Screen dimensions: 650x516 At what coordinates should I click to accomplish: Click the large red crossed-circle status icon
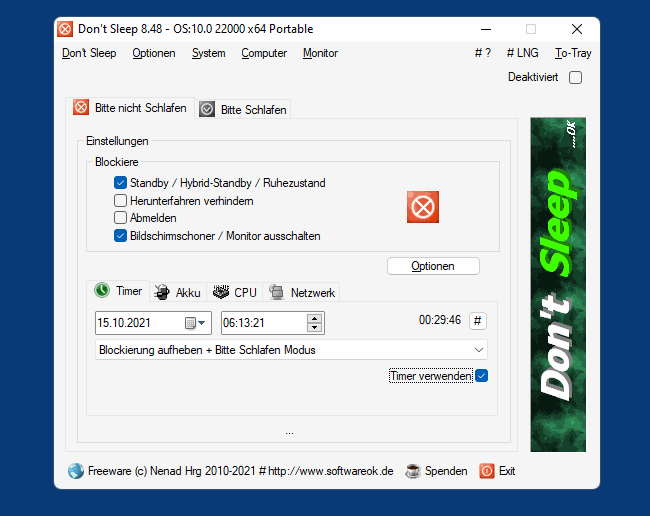point(423,207)
